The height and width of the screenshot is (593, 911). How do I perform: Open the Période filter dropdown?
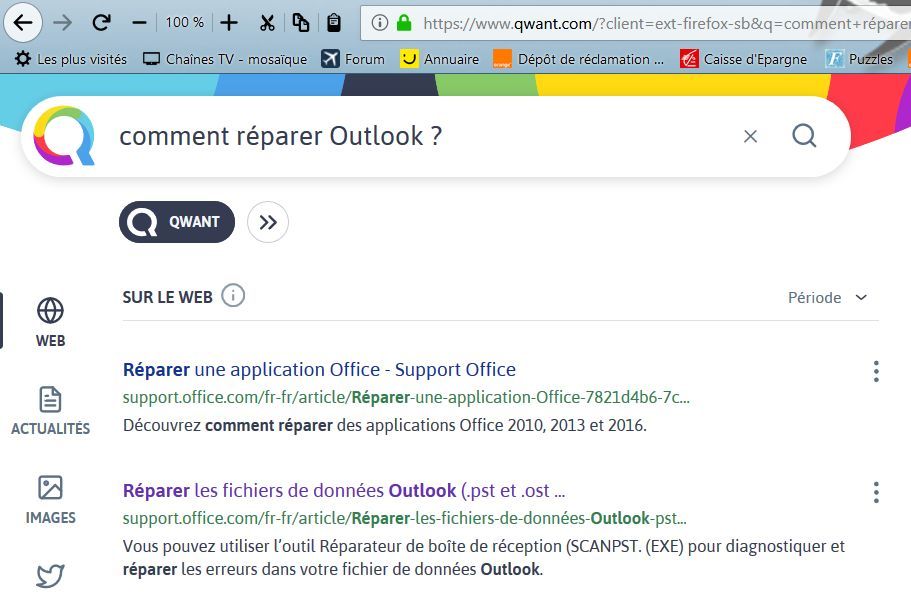pos(827,297)
